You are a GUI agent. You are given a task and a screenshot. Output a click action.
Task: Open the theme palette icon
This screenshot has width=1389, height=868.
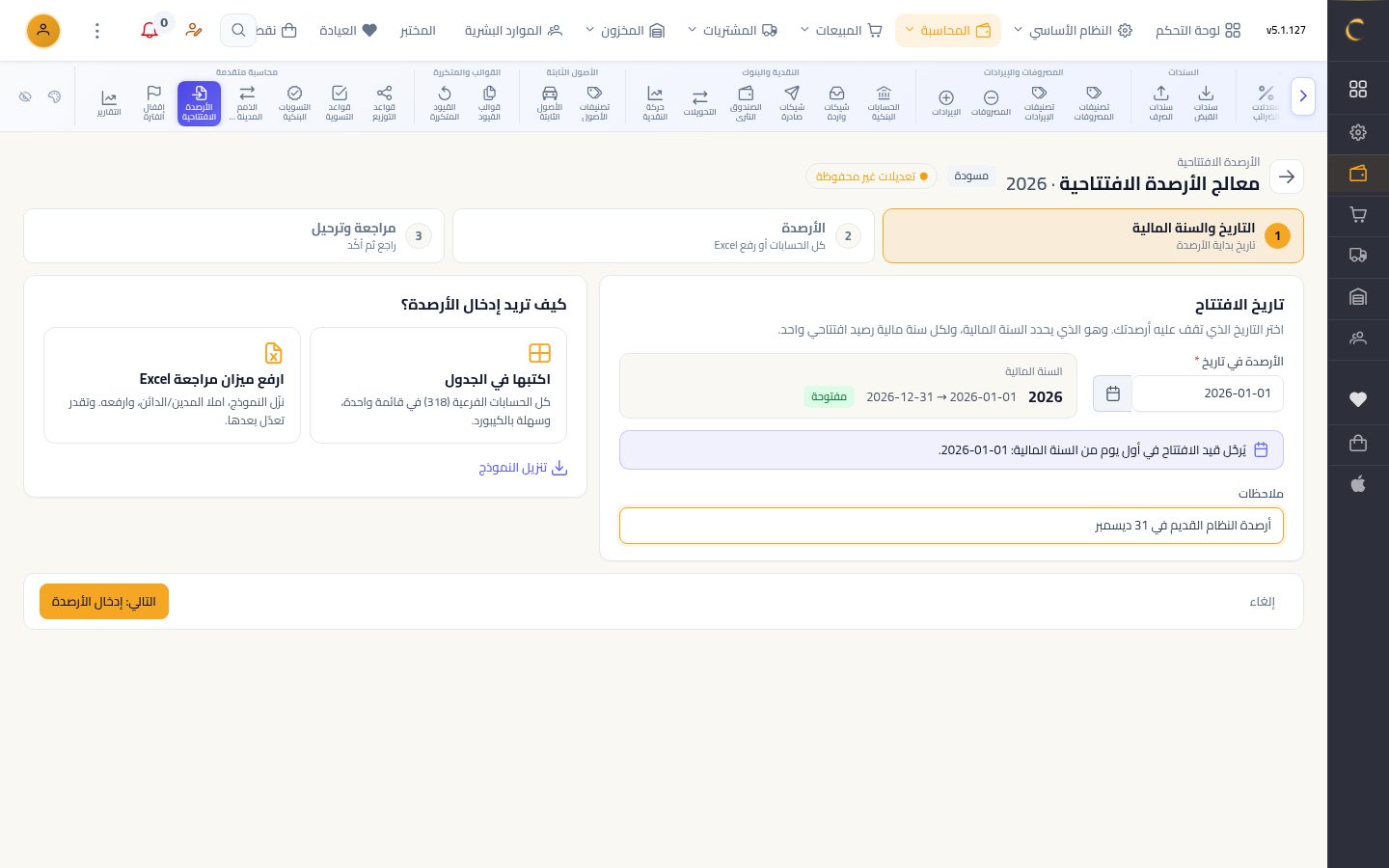(54, 96)
